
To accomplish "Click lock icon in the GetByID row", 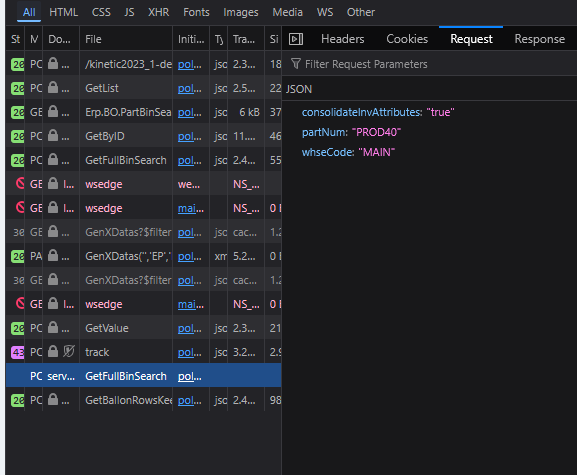I will point(53,135).
